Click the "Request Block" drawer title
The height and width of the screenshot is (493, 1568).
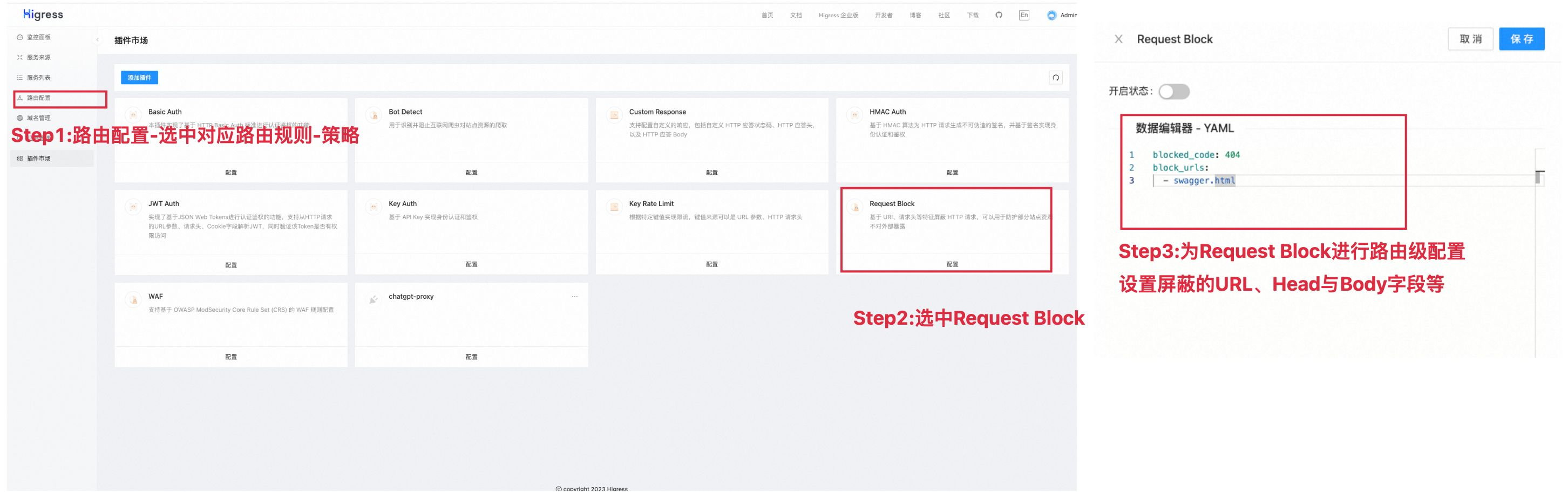(1175, 39)
